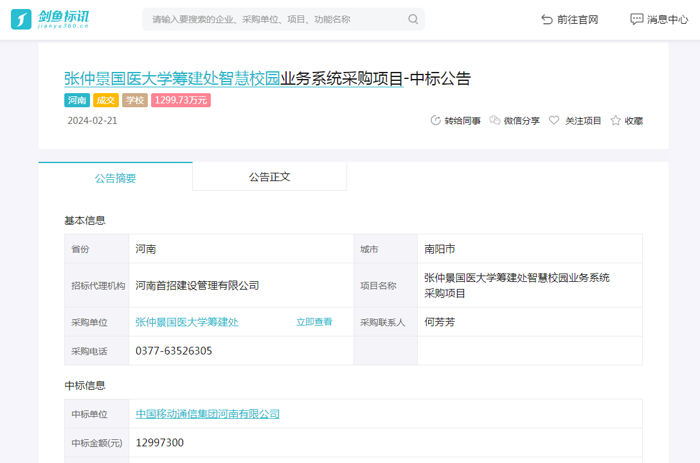This screenshot has height=463, width=700.
Task: Select contact name 何芳芳
Action: click(440, 322)
